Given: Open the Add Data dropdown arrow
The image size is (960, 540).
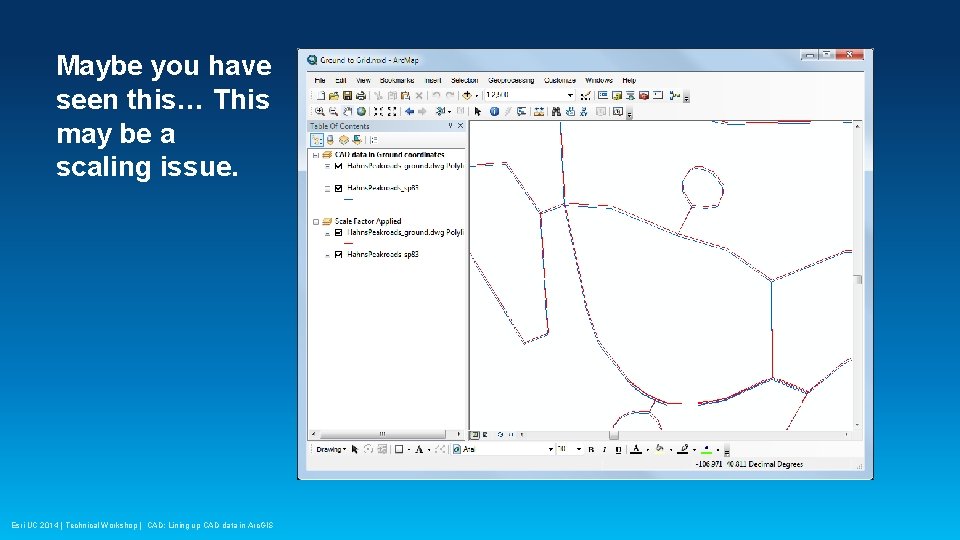Looking at the screenshot, I should pyautogui.click(x=476, y=96).
